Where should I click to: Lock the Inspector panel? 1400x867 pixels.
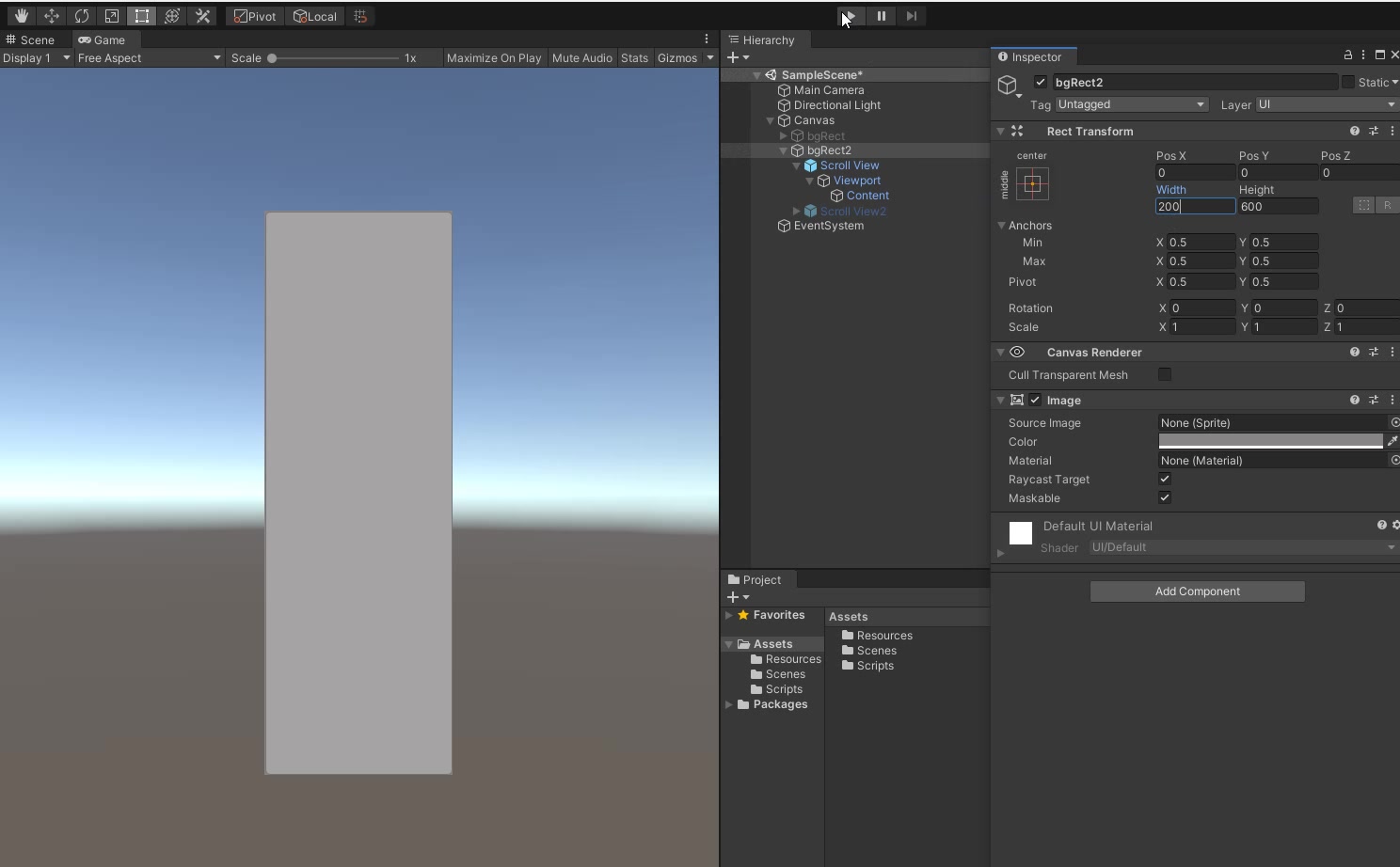(x=1347, y=55)
